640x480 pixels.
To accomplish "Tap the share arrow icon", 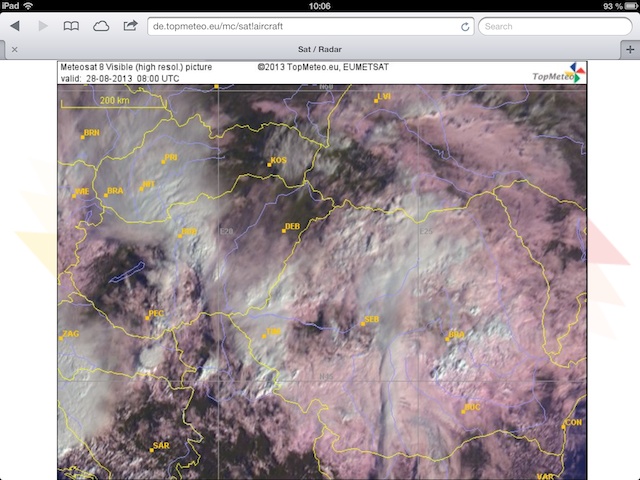I will click(130, 26).
